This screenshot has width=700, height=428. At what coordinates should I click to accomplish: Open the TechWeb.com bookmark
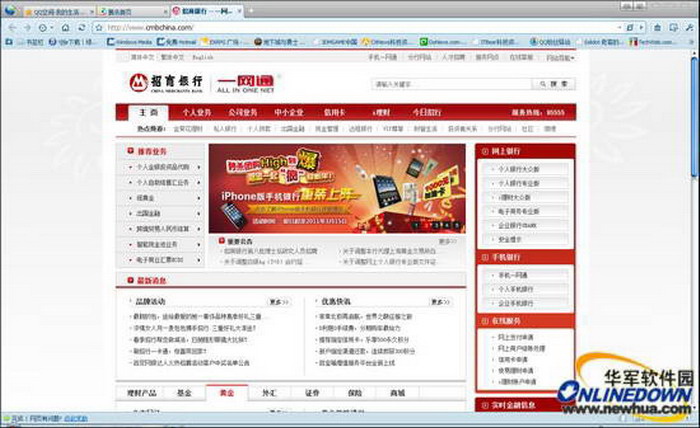pos(652,42)
